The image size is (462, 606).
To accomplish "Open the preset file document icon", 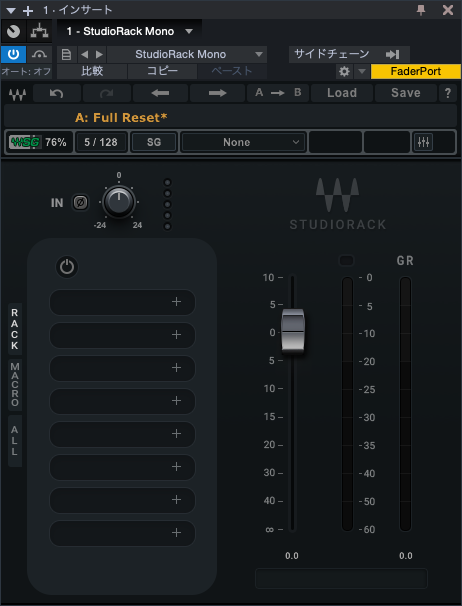I will click(66, 54).
